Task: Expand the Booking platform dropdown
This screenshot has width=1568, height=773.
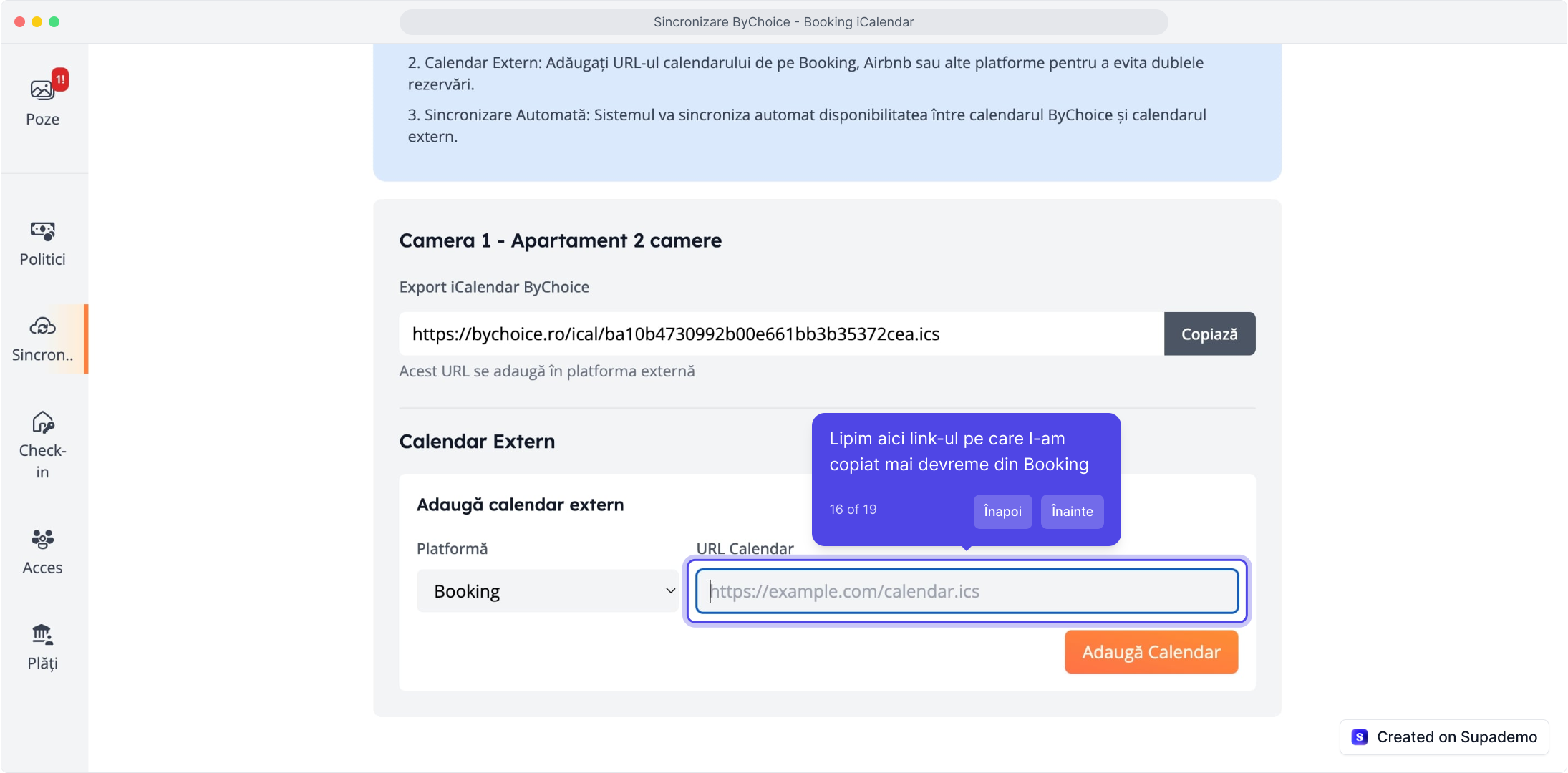Action: 546,591
